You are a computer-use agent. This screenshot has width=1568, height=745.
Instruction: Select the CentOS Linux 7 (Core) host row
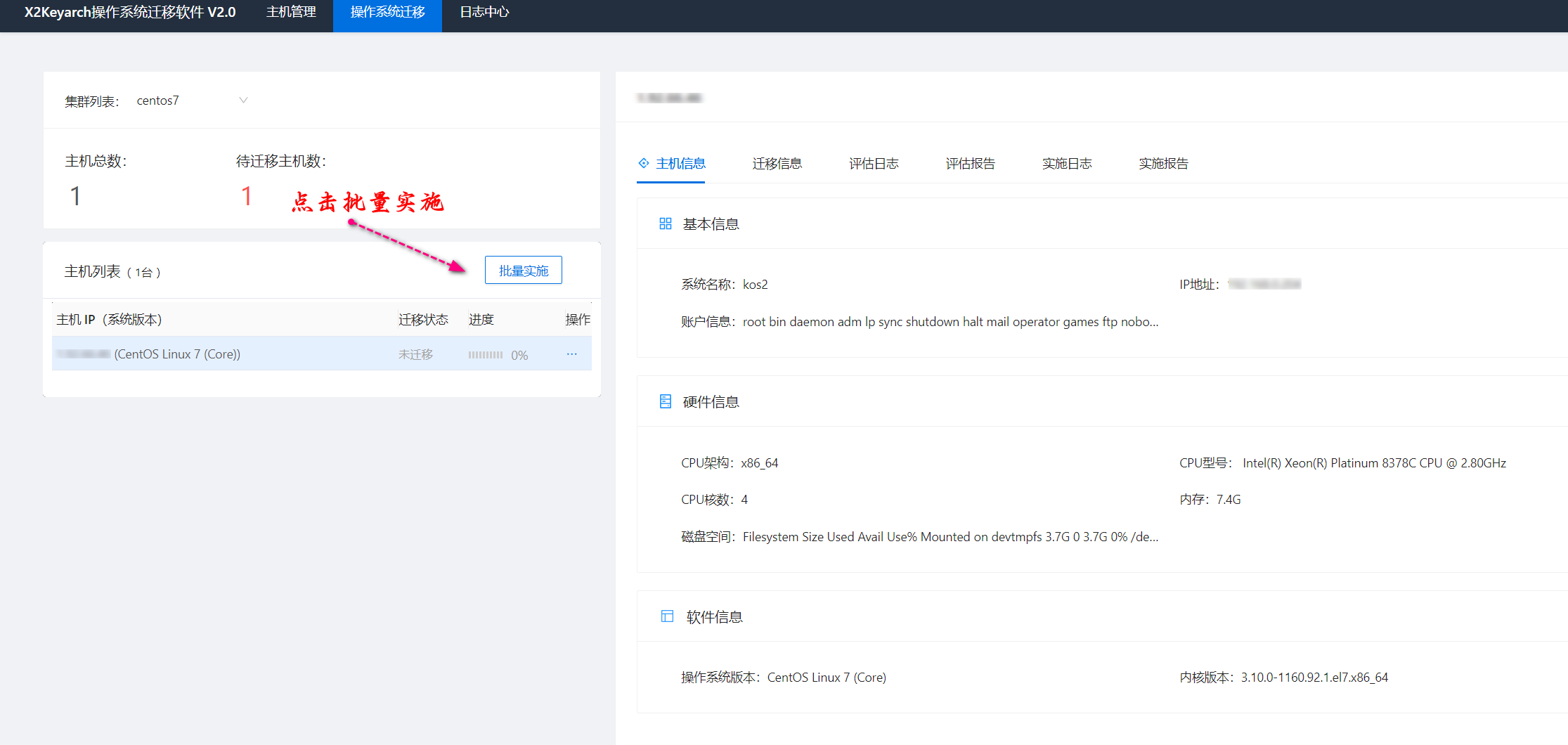pos(322,354)
